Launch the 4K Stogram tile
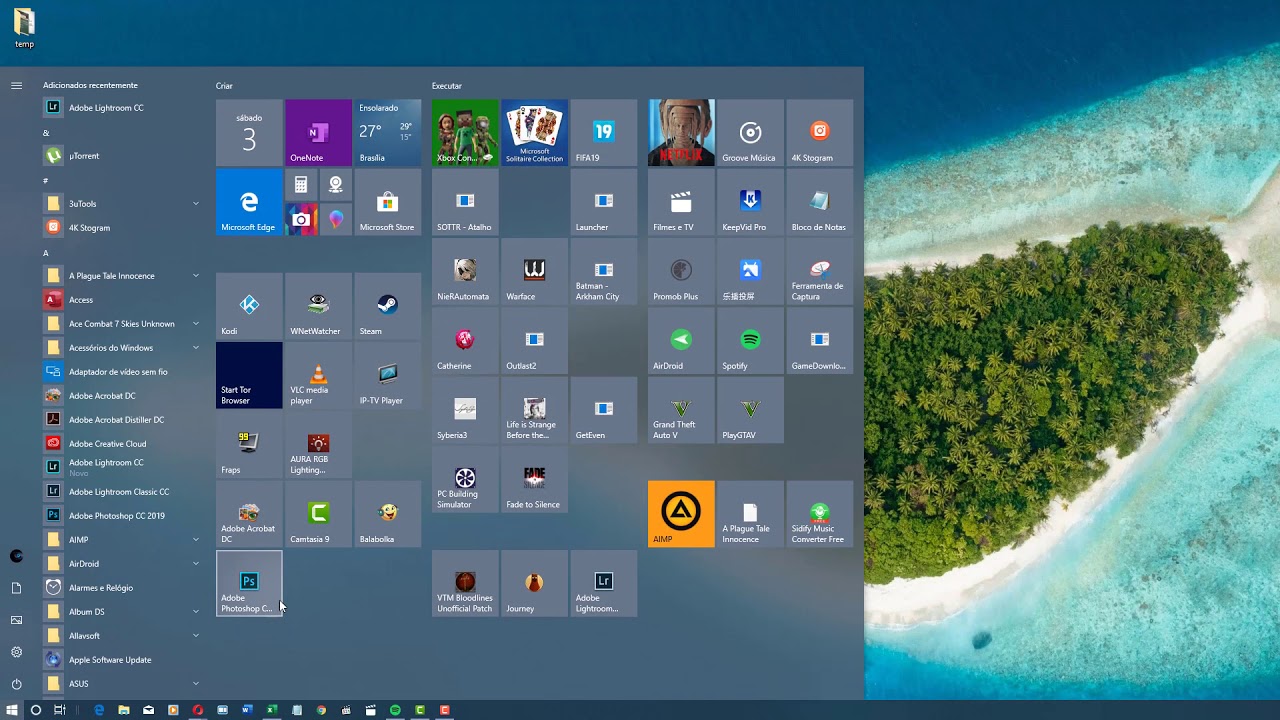 [819, 132]
